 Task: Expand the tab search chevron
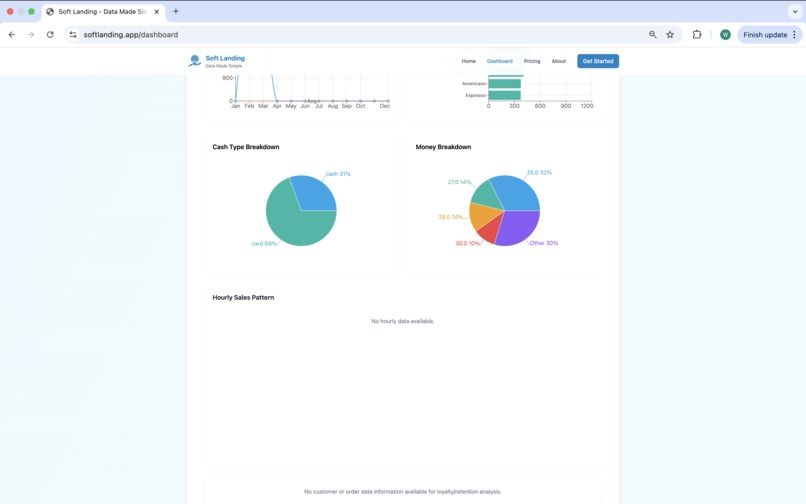point(795,11)
